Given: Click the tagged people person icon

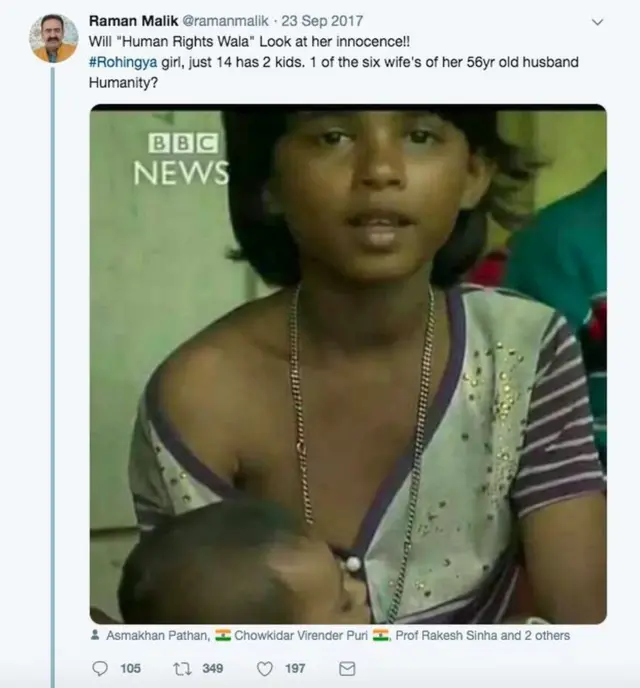Looking at the screenshot, I should [x=95, y=635].
